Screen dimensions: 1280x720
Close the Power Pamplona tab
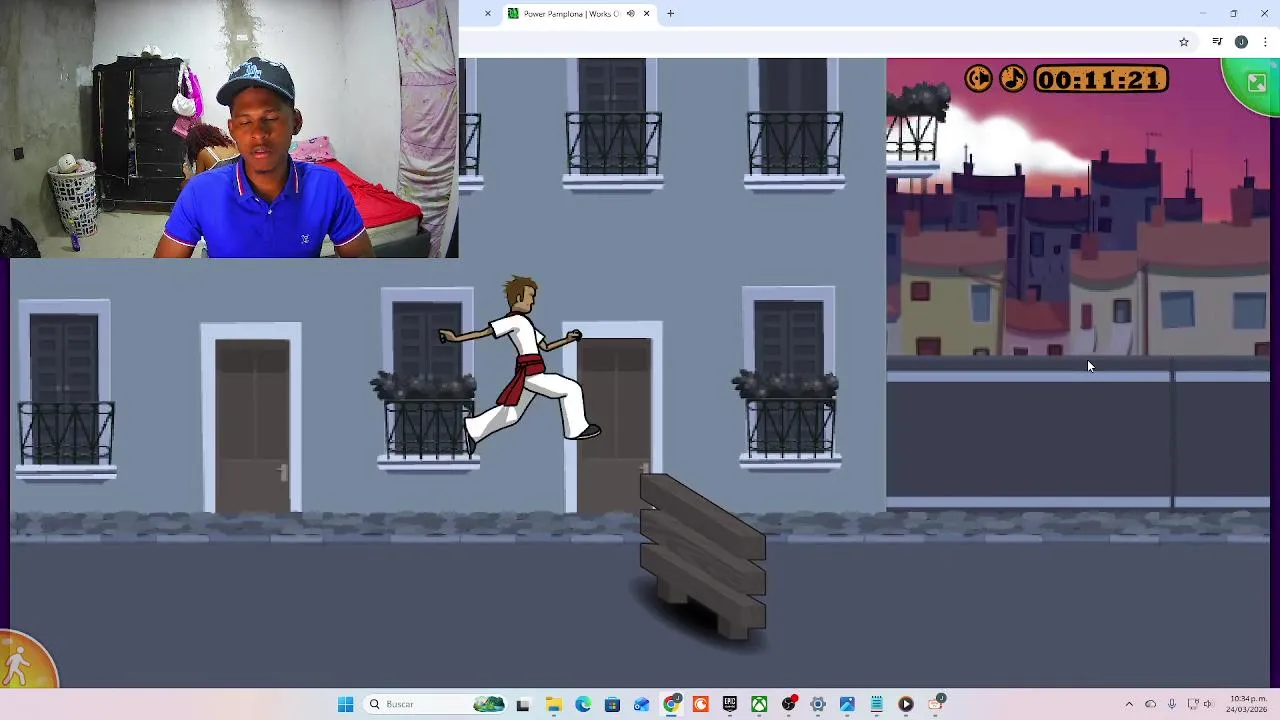[646, 14]
